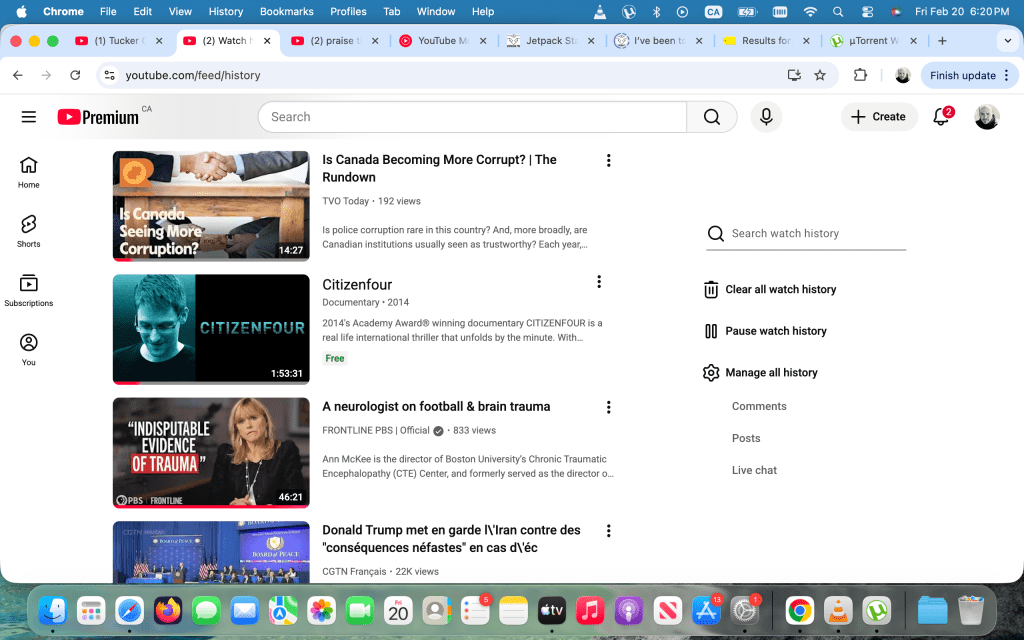1024x640 pixels.
Task: Open more options for the Citizenfour video
Action: point(599,282)
